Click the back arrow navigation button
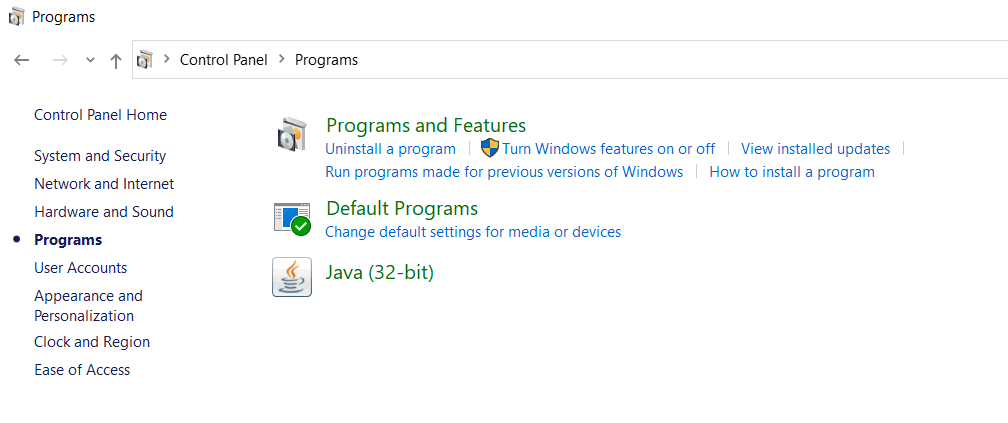This screenshot has height=423, width=1008. pos(22,60)
